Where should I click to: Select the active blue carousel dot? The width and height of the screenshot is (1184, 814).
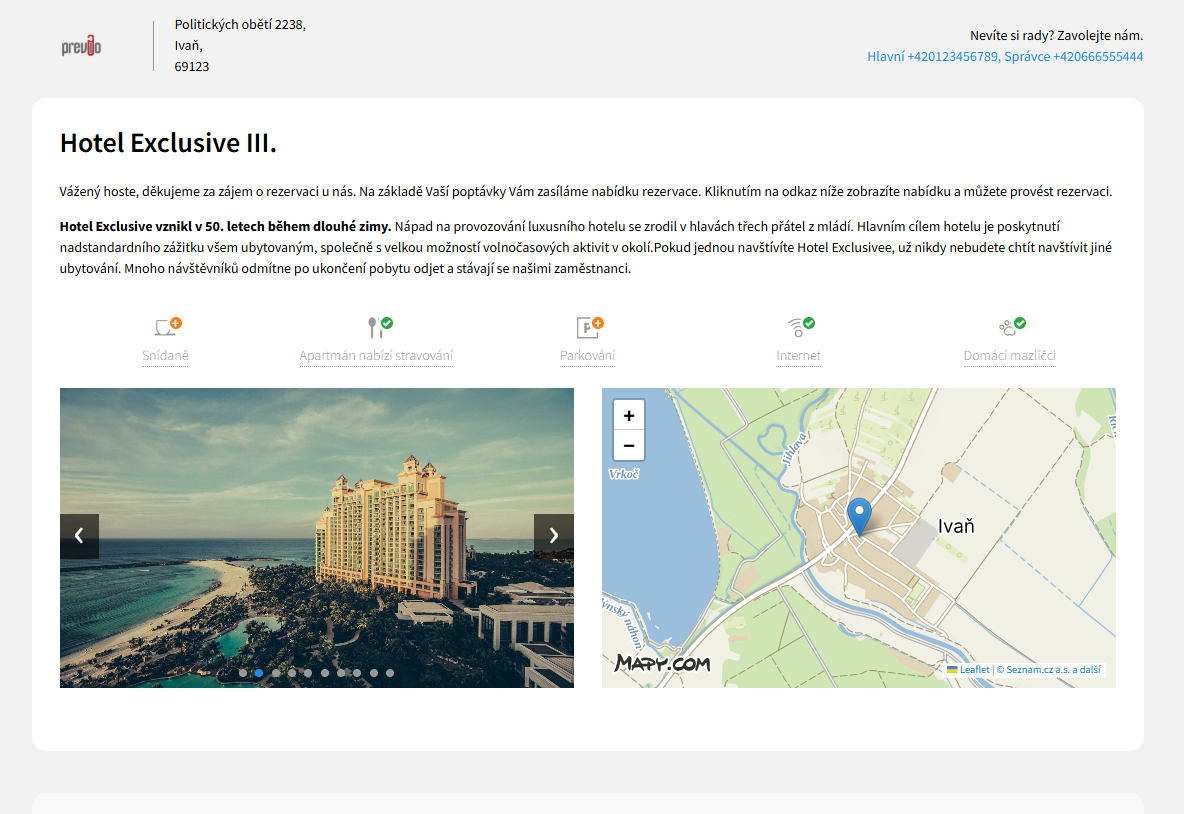(259, 673)
